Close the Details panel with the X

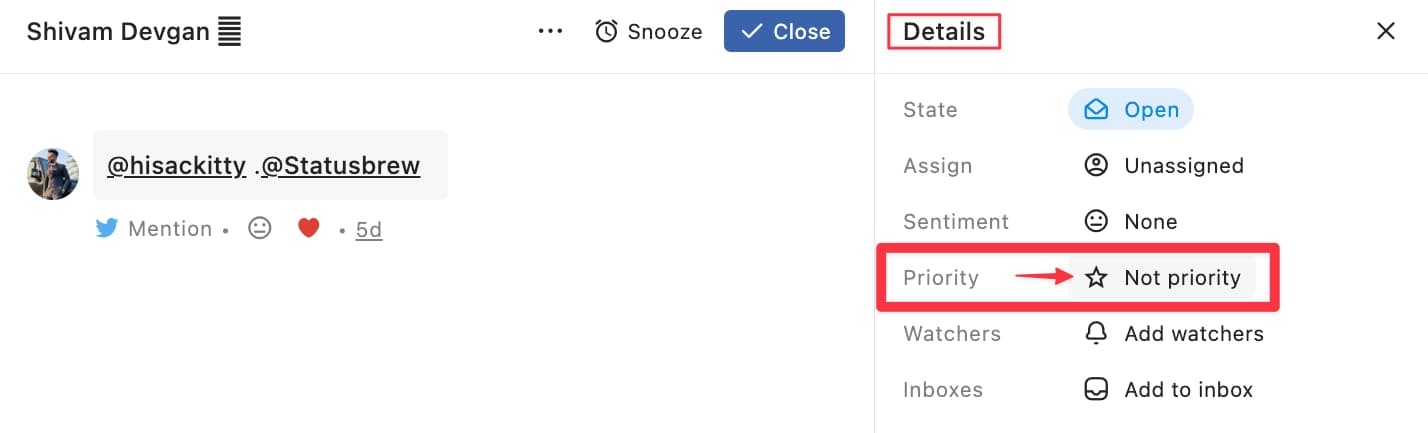1385,31
